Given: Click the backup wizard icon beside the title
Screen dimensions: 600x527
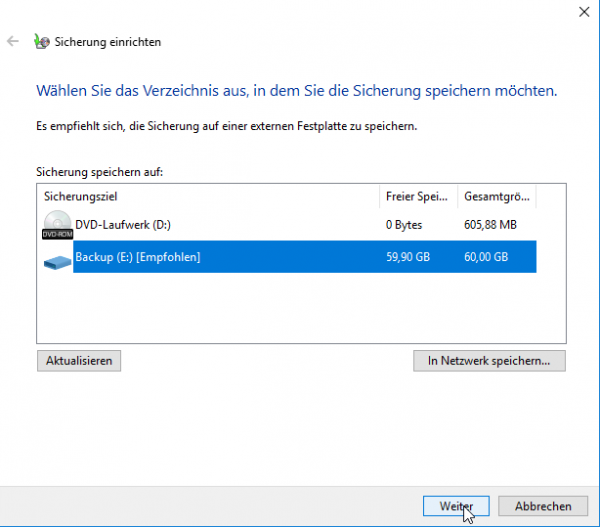Looking at the screenshot, I should click(x=41, y=42).
